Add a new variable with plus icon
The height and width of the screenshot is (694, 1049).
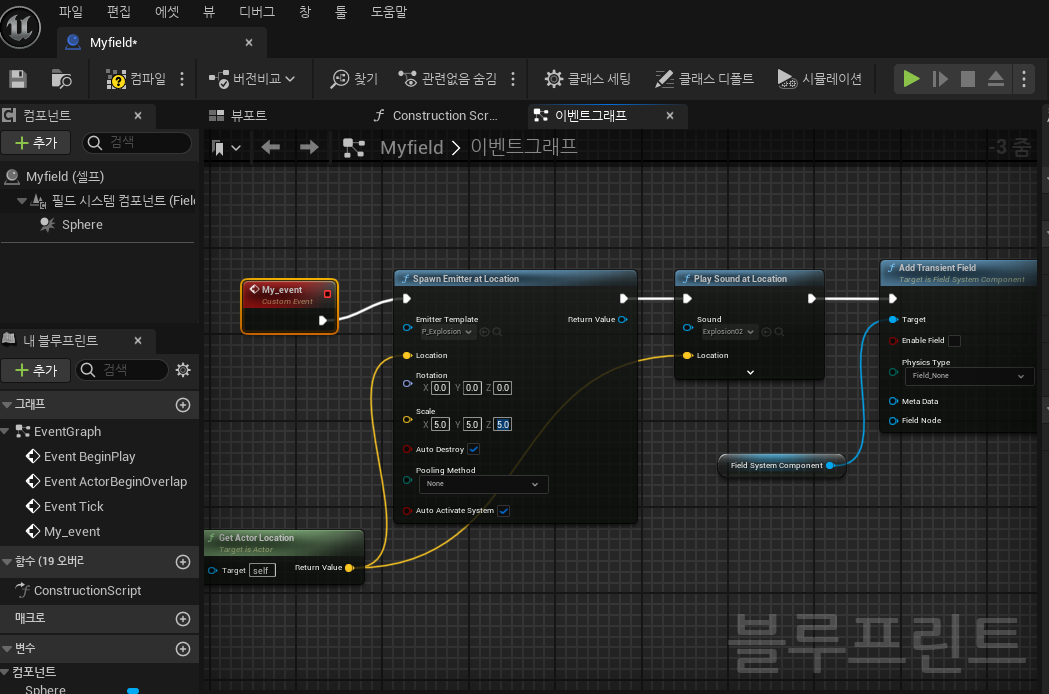[183, 649]
